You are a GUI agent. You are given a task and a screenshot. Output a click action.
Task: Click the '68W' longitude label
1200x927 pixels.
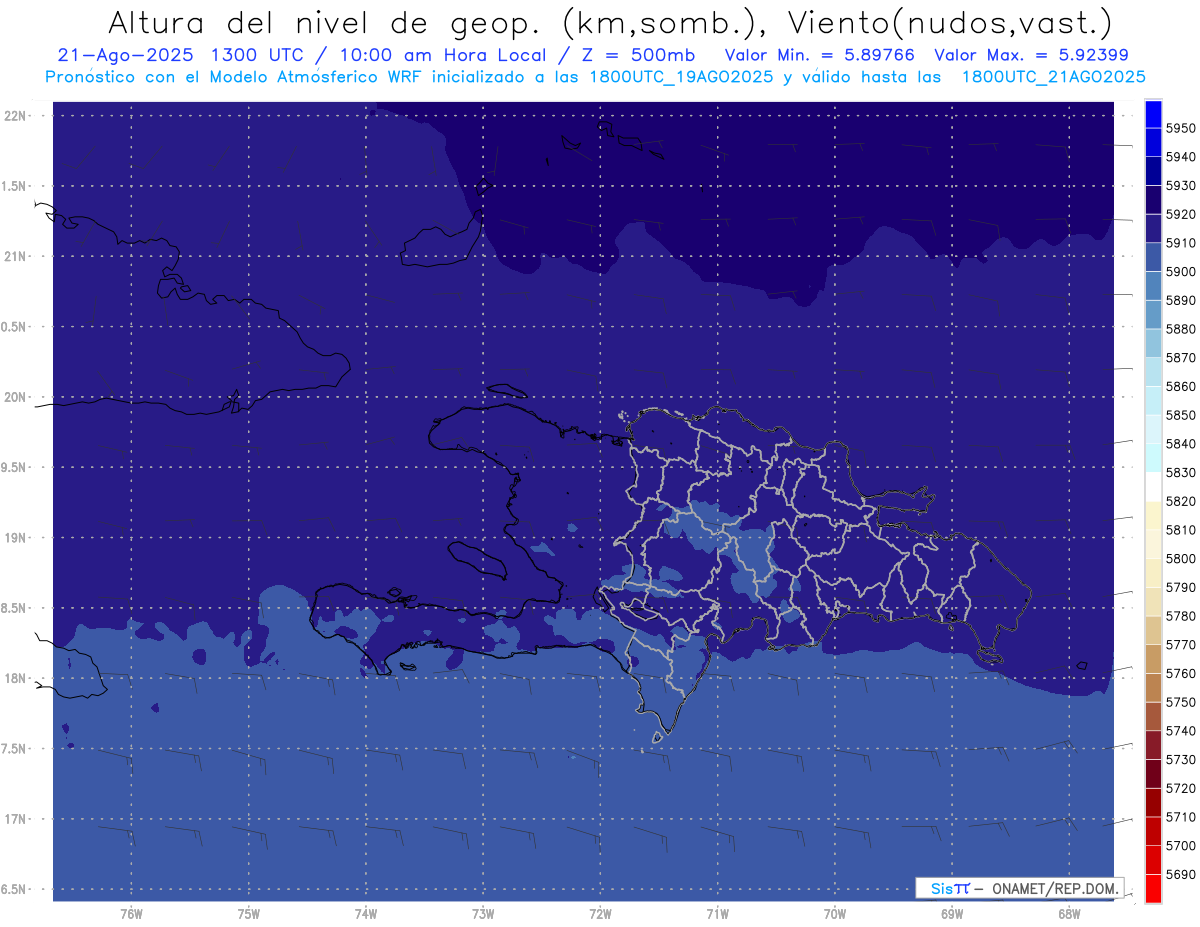pyautogui.click(x=1069, y=914)
